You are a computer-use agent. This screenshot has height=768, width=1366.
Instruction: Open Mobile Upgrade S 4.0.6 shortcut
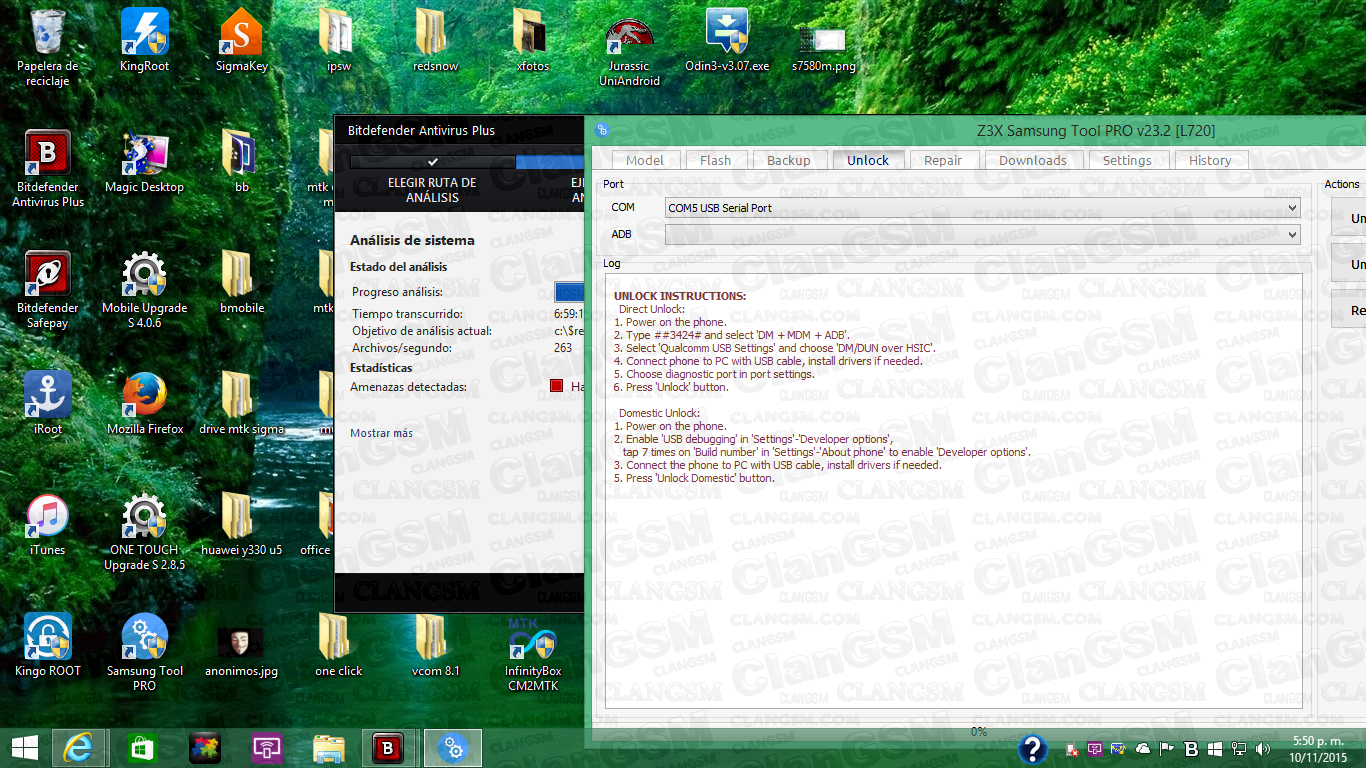(x=144, y=289)
